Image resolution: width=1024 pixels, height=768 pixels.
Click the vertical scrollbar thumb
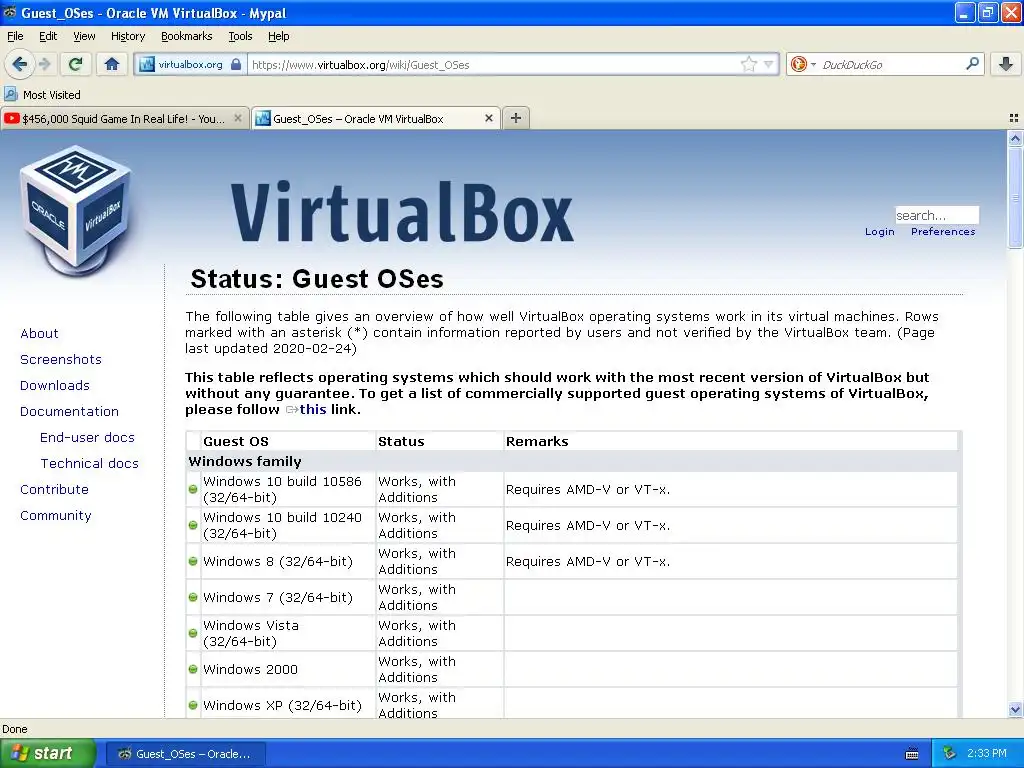pos(1015,197)
